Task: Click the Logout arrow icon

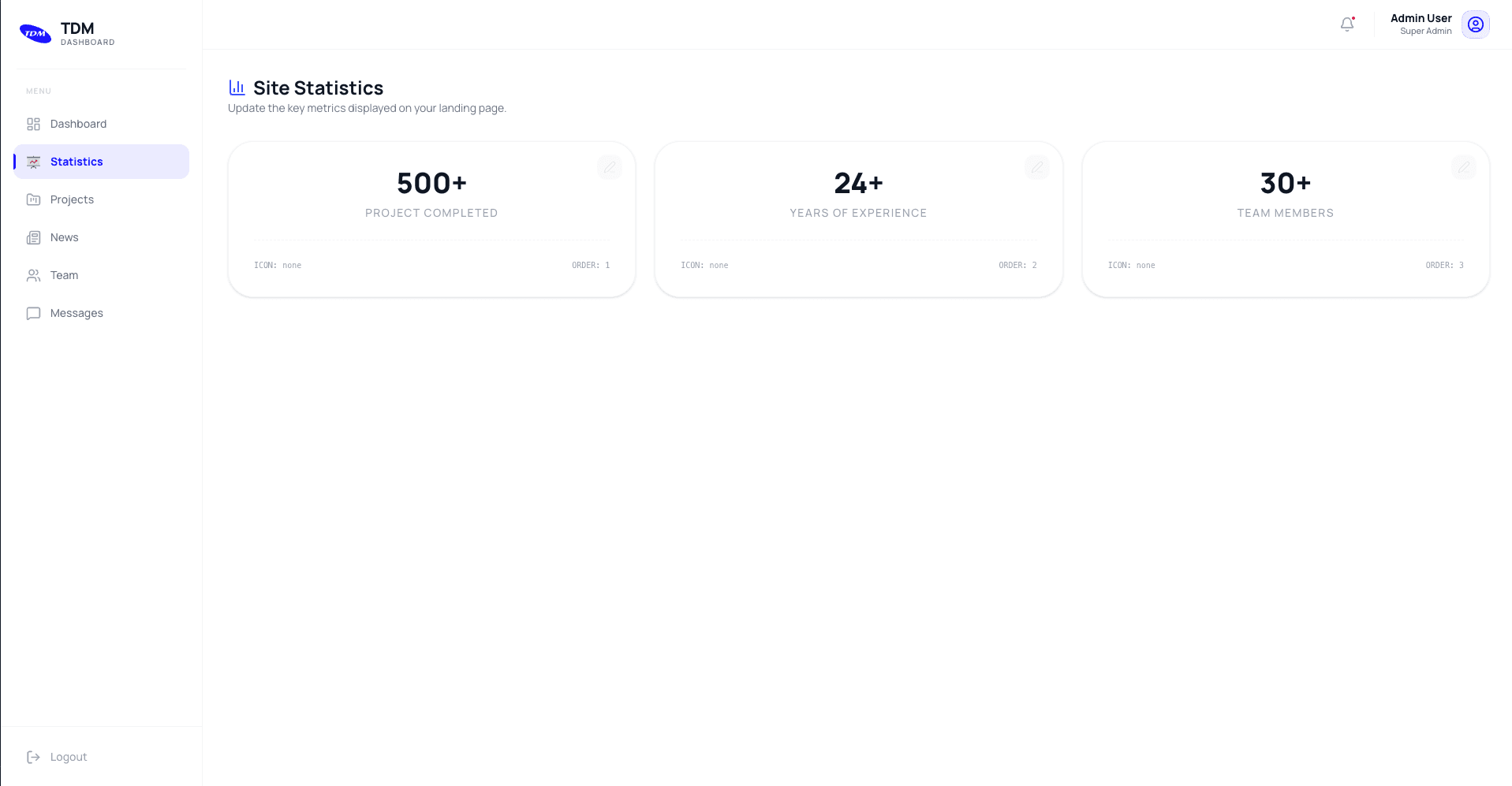Action: point(33,757)
